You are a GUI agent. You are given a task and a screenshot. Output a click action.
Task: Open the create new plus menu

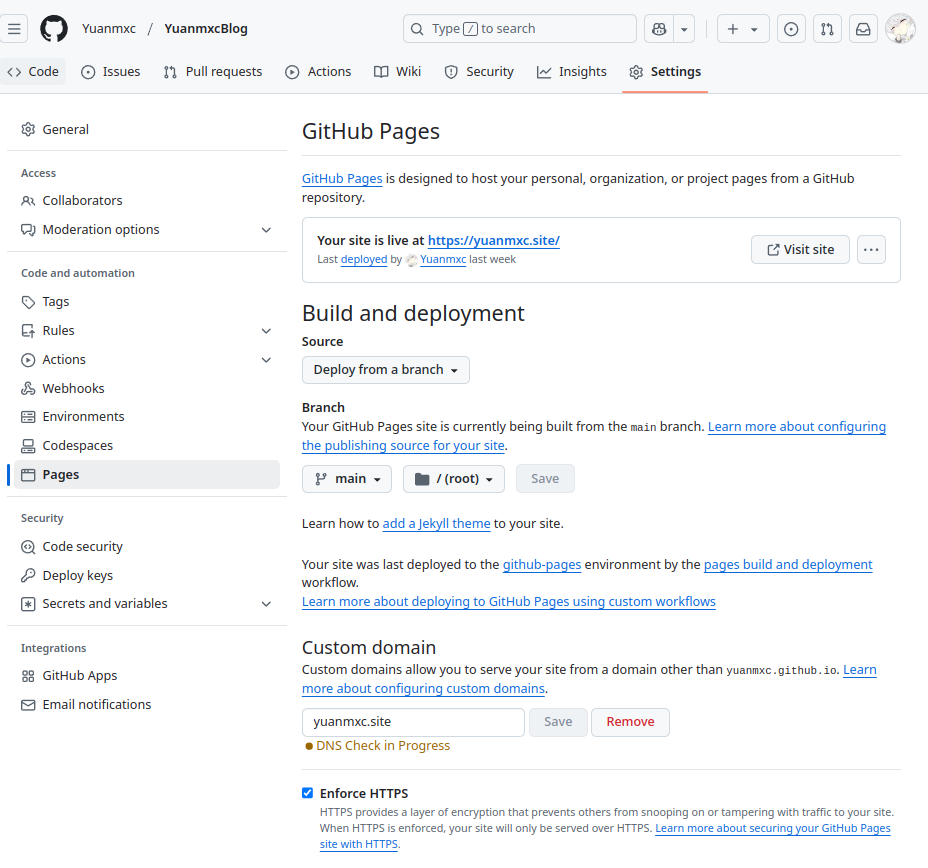coord(743,29)
